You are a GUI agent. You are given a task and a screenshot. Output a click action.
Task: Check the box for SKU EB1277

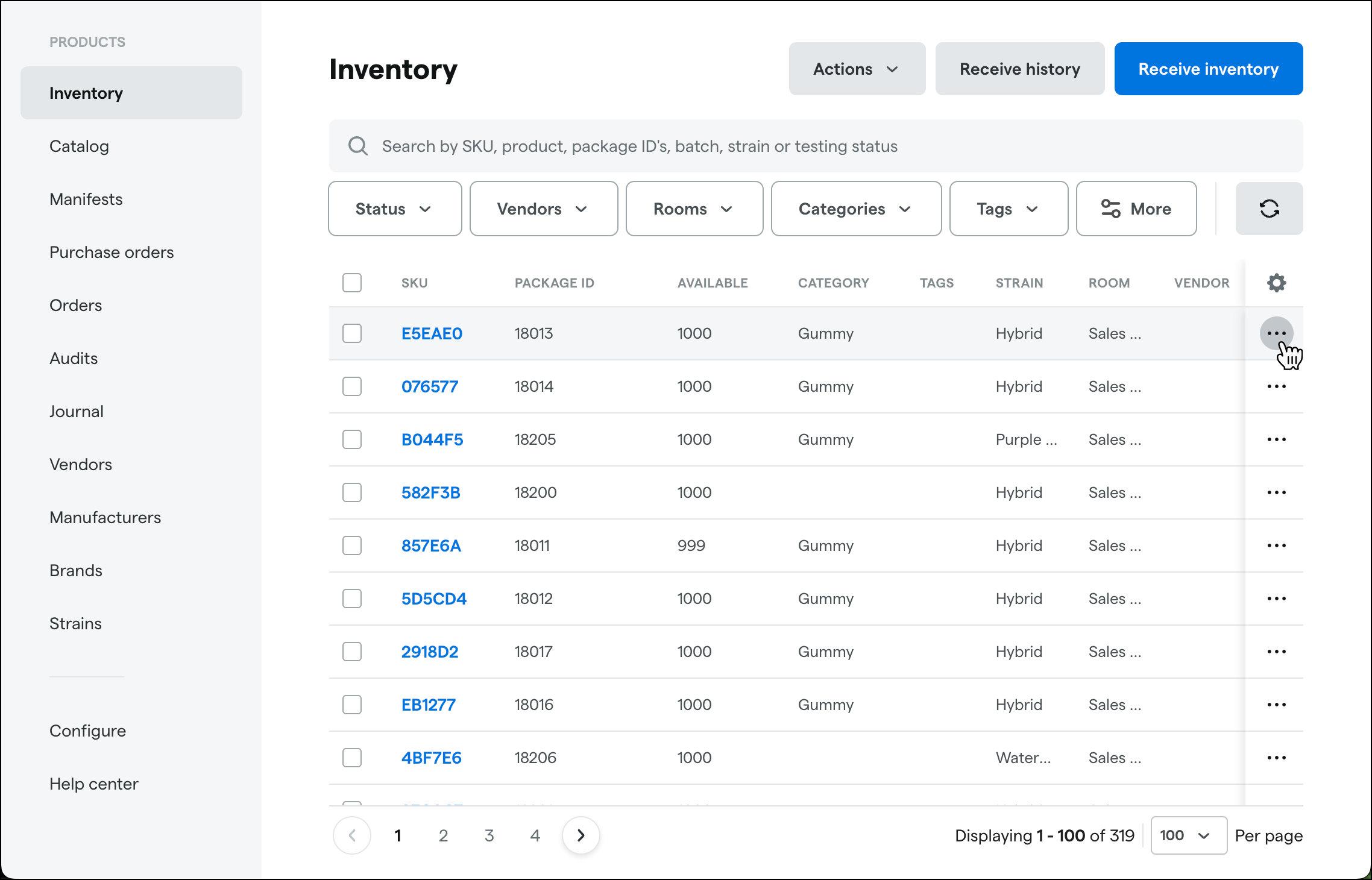coord(352,705)
